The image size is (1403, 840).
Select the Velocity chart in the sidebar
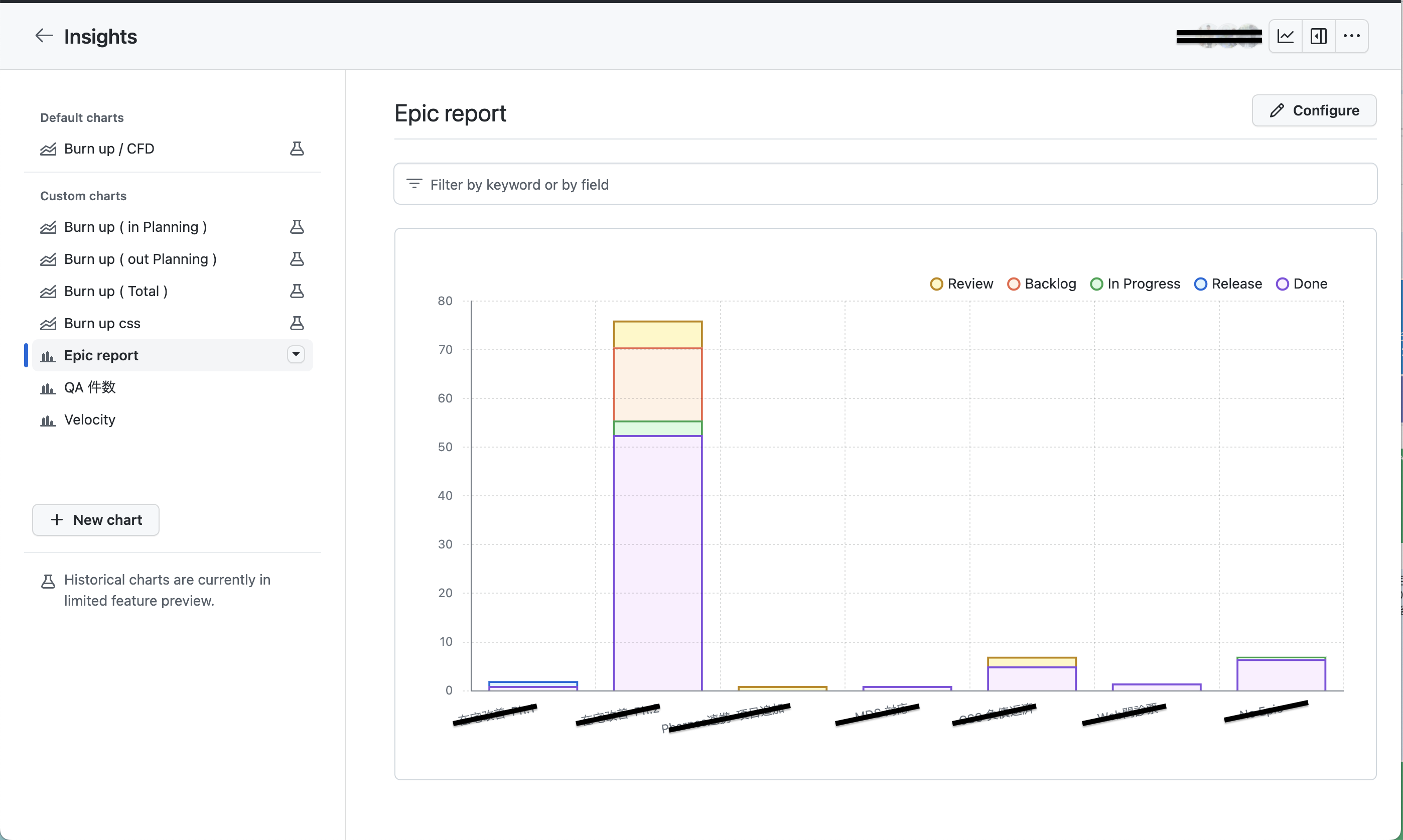click(x=89, y=419)
